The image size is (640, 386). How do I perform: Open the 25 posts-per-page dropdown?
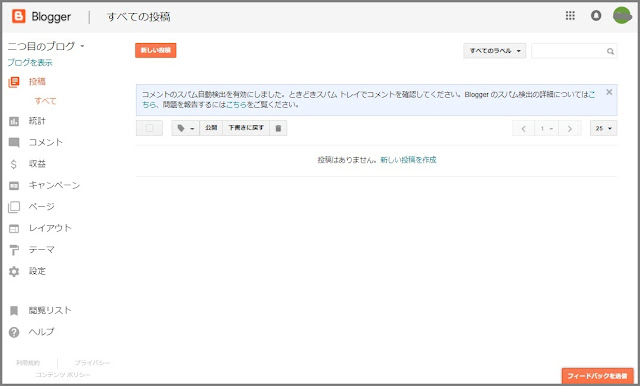(603, 129)
